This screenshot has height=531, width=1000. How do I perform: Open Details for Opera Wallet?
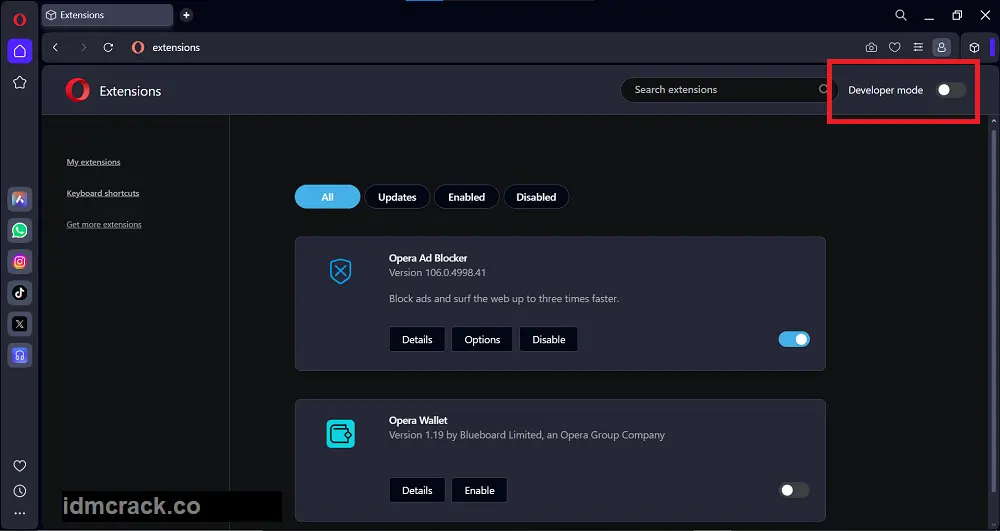point(417,490)
